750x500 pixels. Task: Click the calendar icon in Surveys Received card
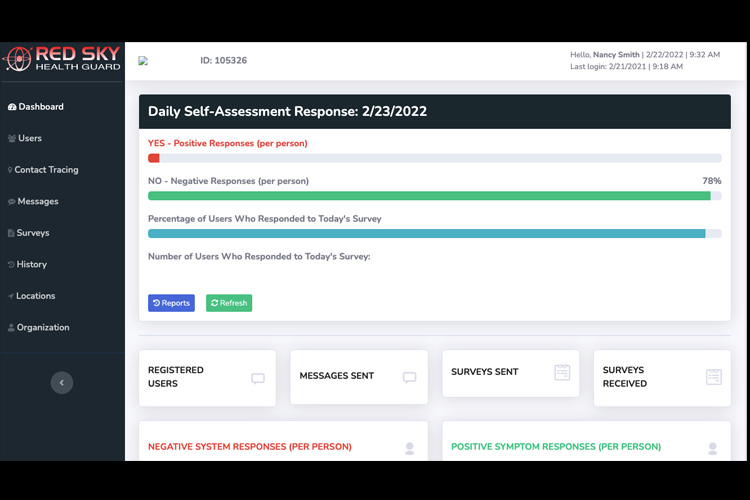(713, 377)
